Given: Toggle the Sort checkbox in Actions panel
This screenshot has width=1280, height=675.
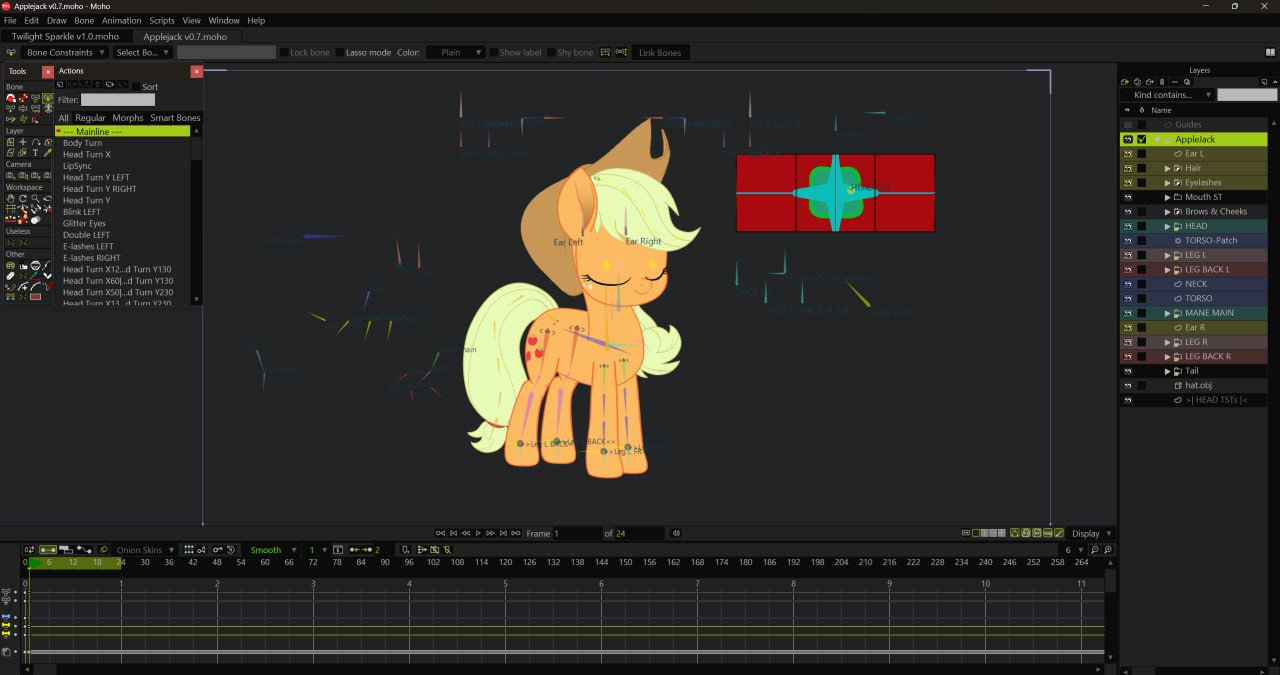Looking at the screenshot, I should [x=138, y=87].
